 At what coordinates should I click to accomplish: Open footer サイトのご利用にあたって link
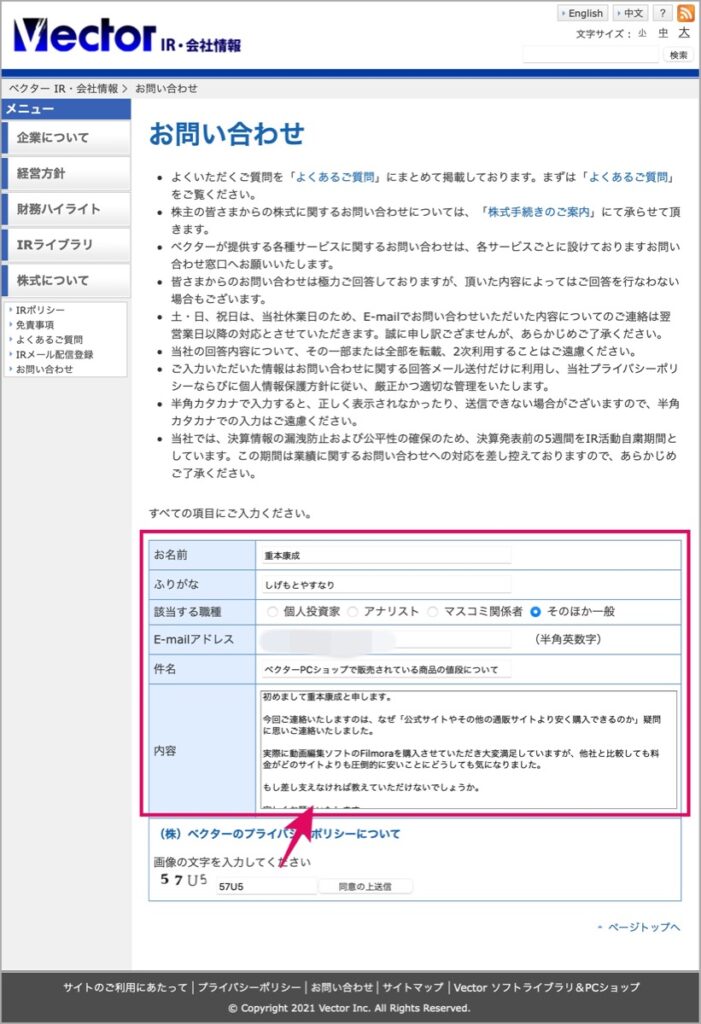coord(125,987)
